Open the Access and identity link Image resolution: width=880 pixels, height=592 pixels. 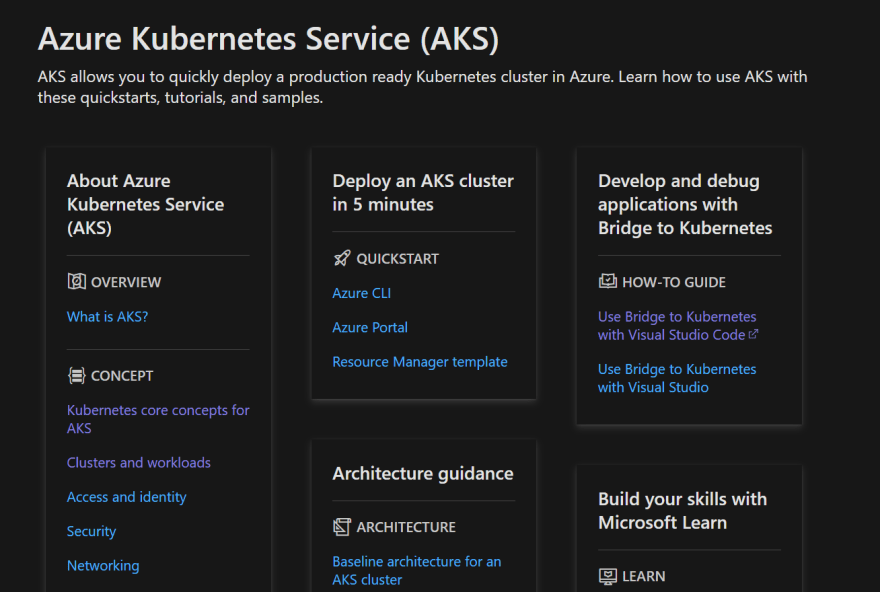(126, 497)
